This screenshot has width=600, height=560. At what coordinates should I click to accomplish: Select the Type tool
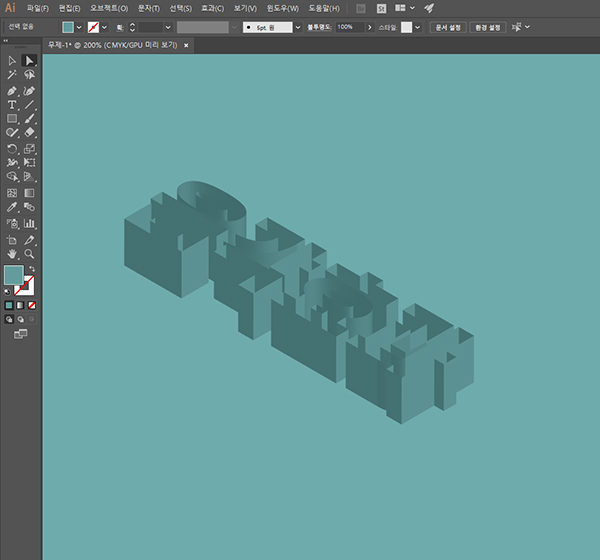point(12,104)
